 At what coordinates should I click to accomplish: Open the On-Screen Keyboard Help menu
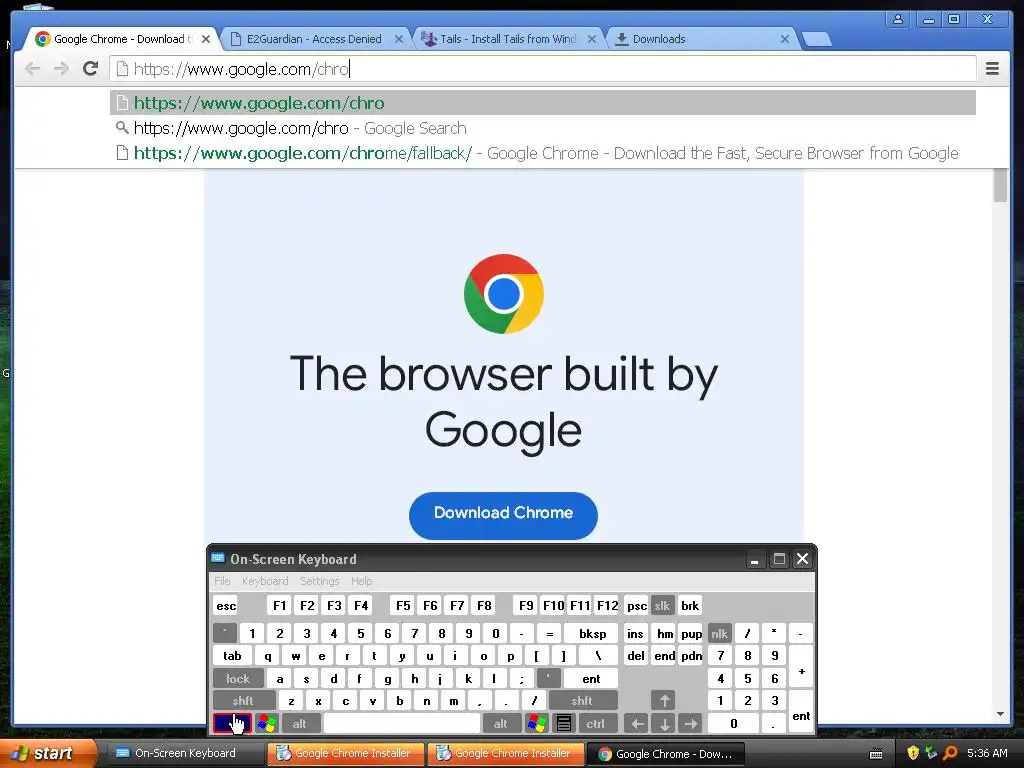(361, 581)
